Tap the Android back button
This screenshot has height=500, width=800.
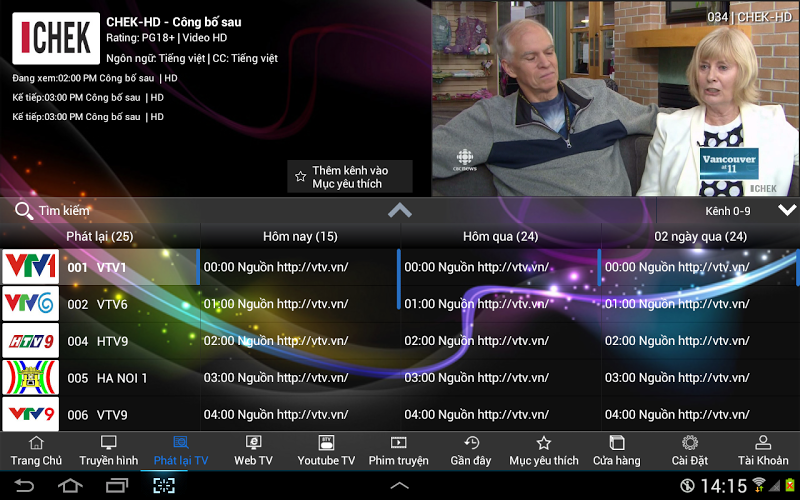23,485
